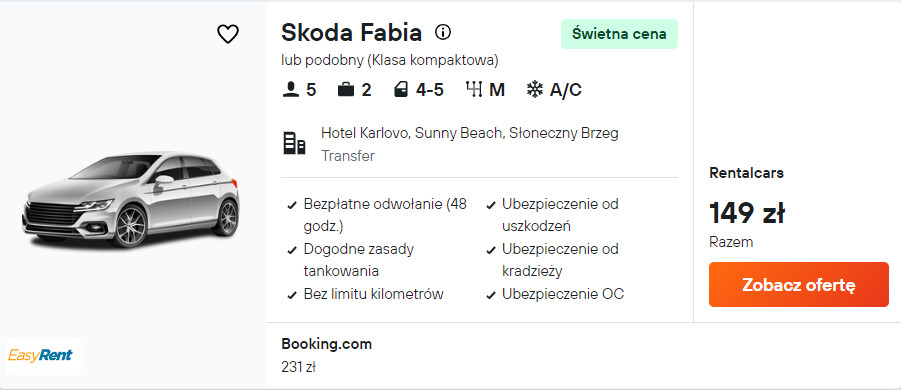
Task: Click the passenger seats icon
Action: pyautogui.click(x=291, y=90)
